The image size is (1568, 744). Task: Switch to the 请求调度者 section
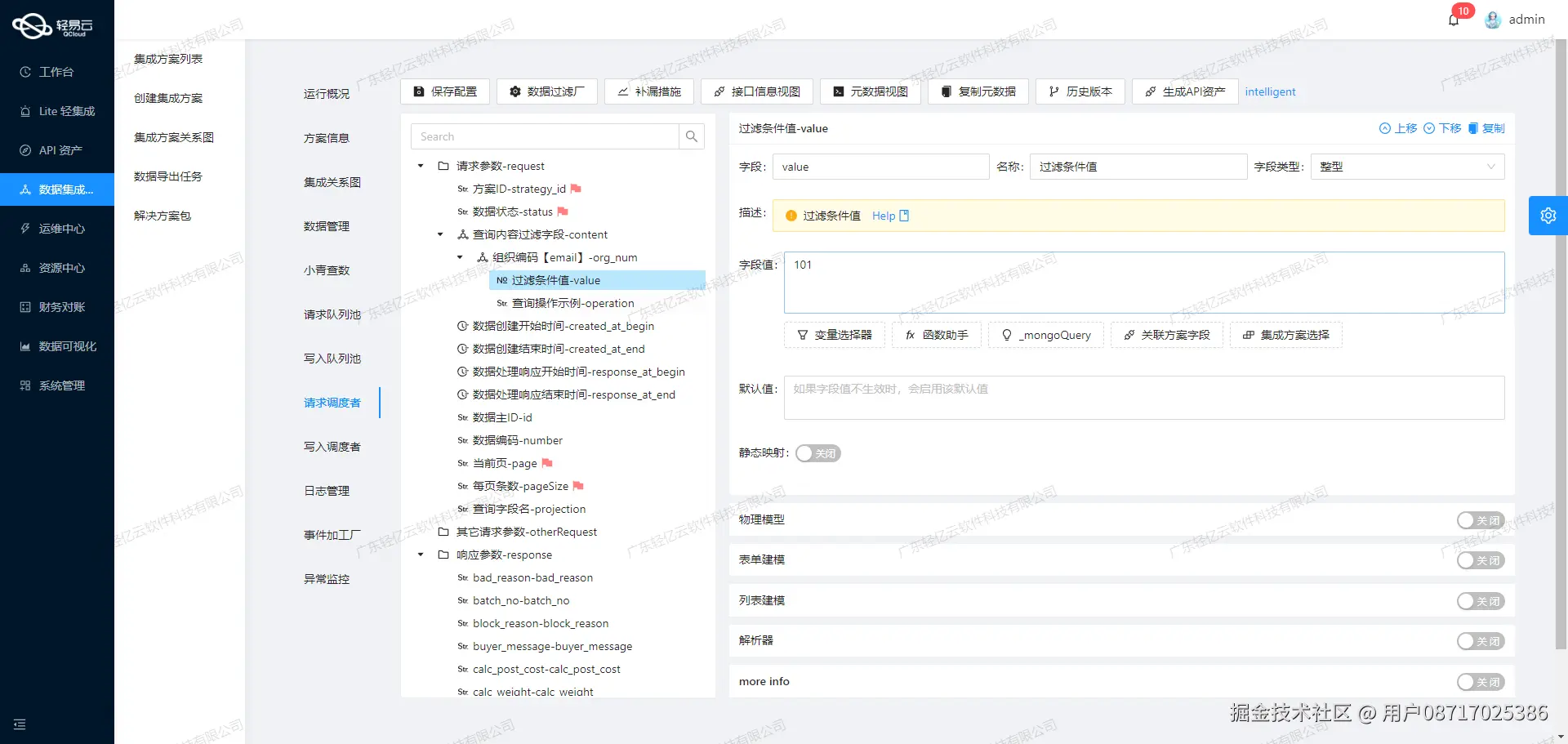(332, 402)
